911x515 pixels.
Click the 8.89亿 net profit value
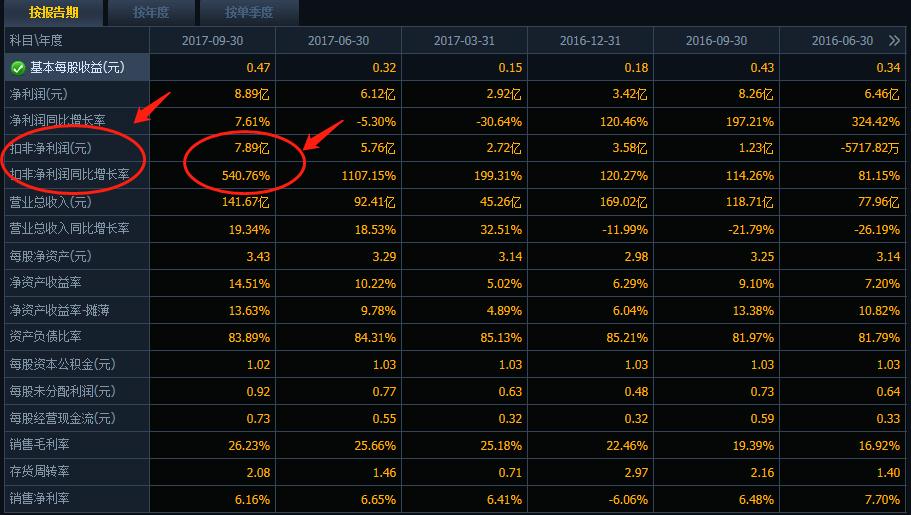tap(252, 94)
